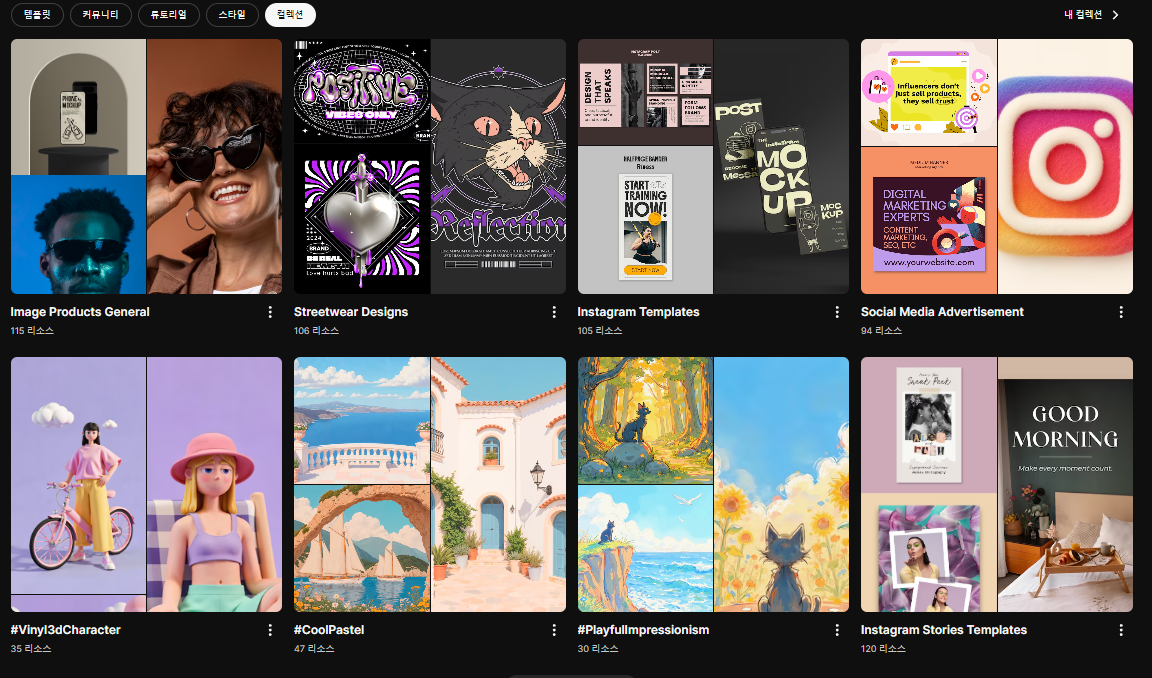Click the 94 리소스 count text
Image resolution: width=1152 pixels, height=678 pixels.
[881, 331]
